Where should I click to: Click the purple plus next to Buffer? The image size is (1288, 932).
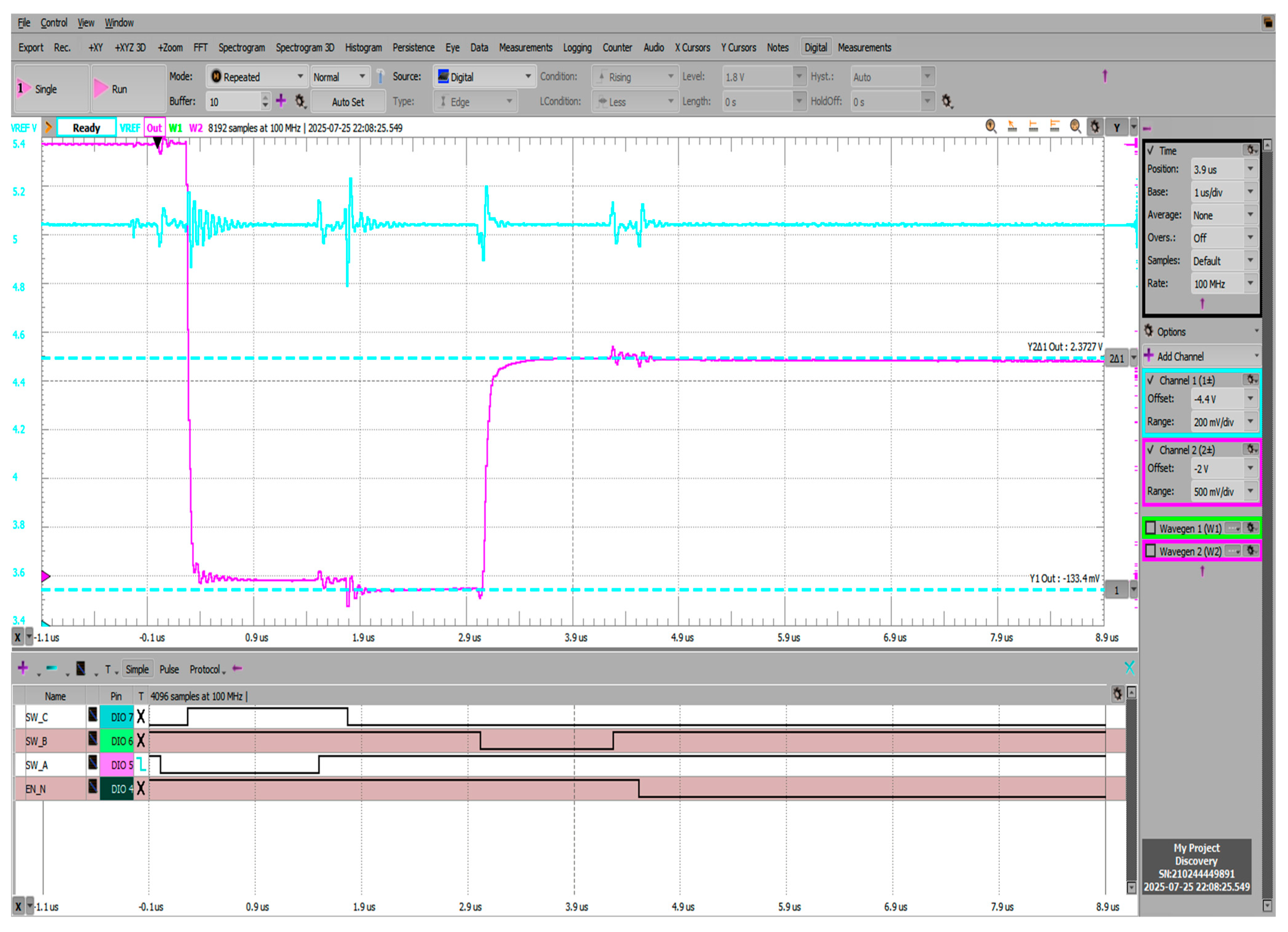pos(281,101)
